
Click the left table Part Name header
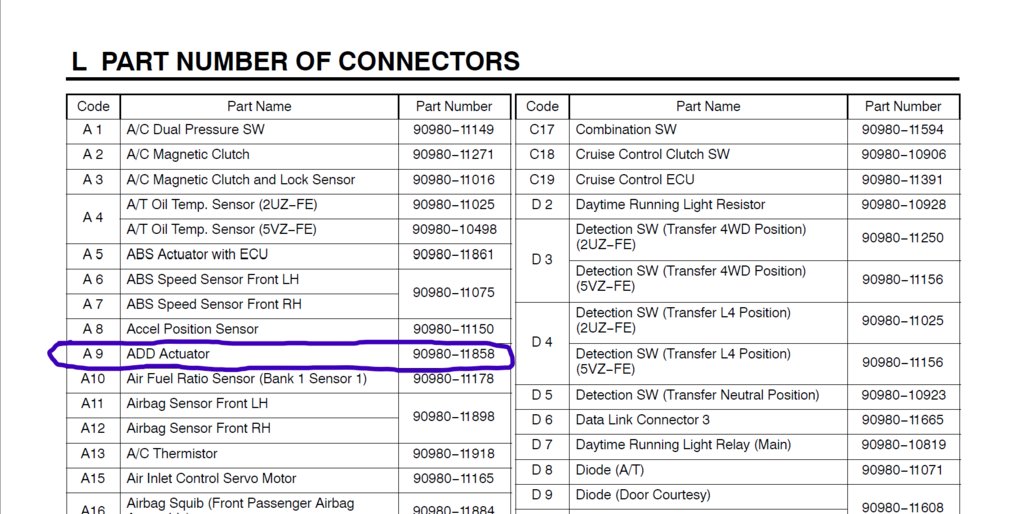coord(259,106)
